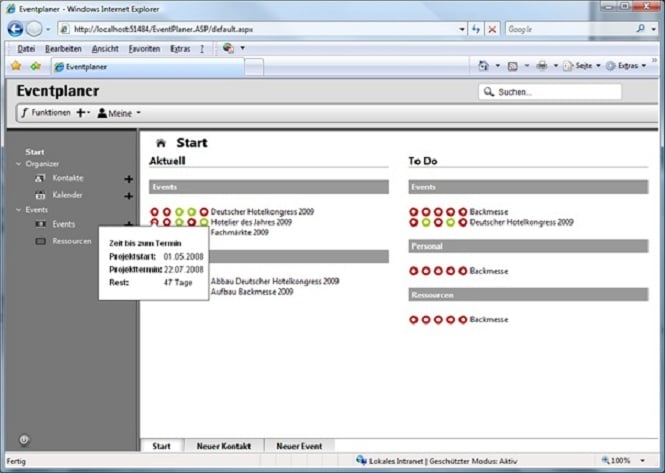
Task: Click the favorites star icon
Action: (x=16, y=66)
